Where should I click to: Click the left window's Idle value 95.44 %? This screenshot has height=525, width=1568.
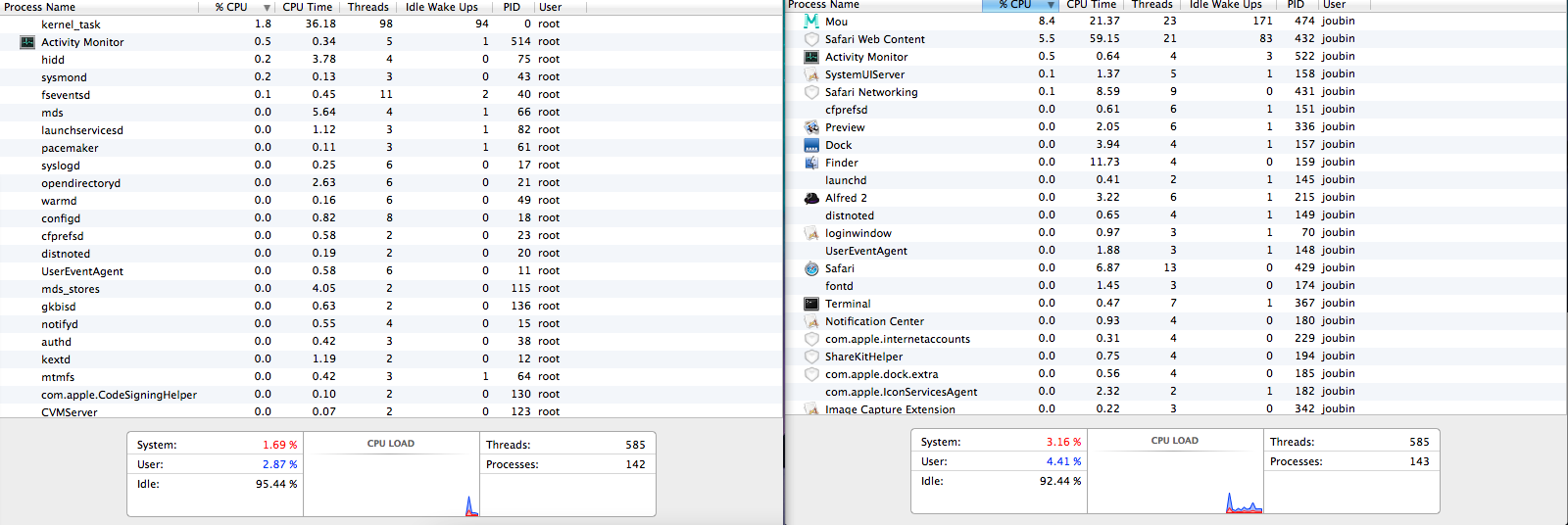point(276,484)
